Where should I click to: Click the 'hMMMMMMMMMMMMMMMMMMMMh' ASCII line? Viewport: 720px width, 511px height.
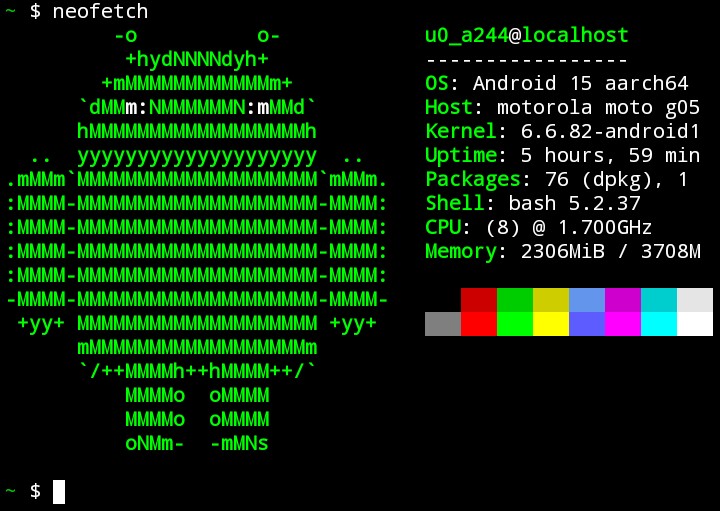pos(197,131)
